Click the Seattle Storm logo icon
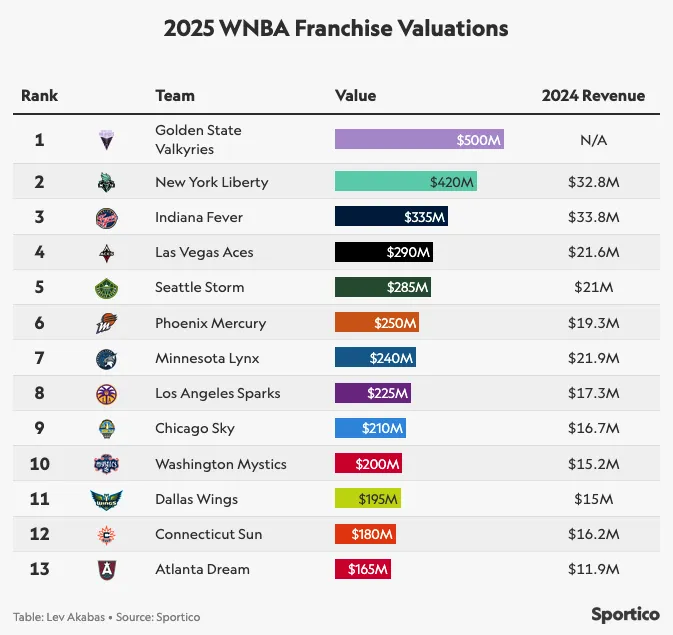The width and height of the screenshot is (673, 635). [106, 288]
